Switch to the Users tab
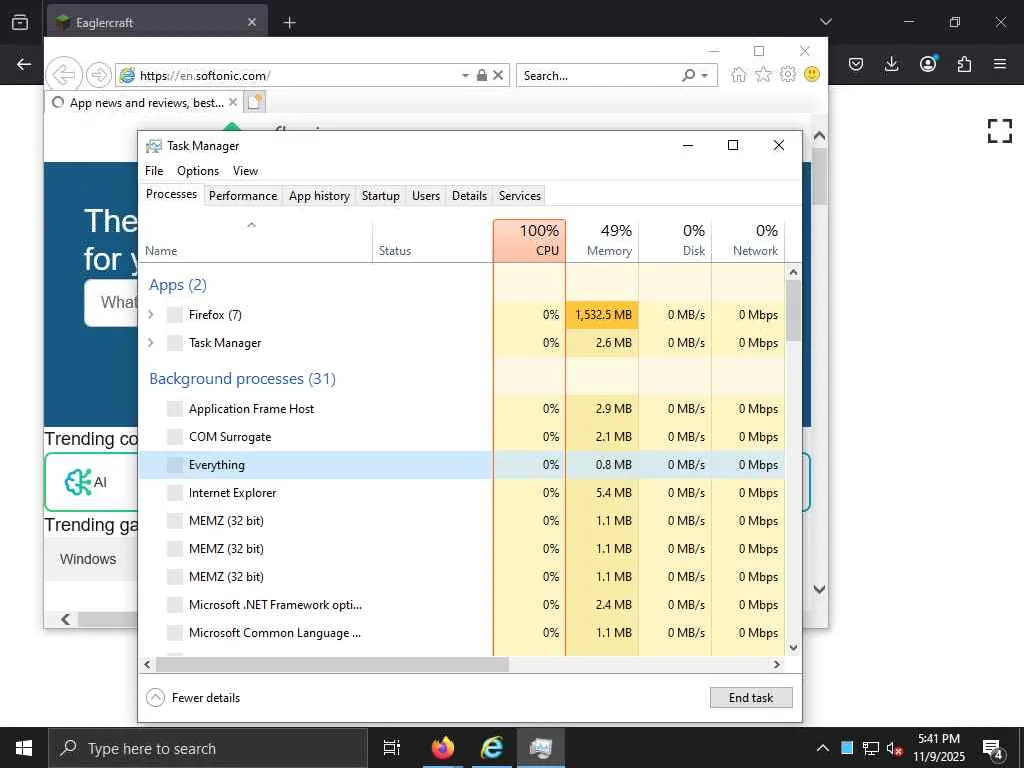The width and height of the screenshot is (1024, 768). (x=426, y=196)
